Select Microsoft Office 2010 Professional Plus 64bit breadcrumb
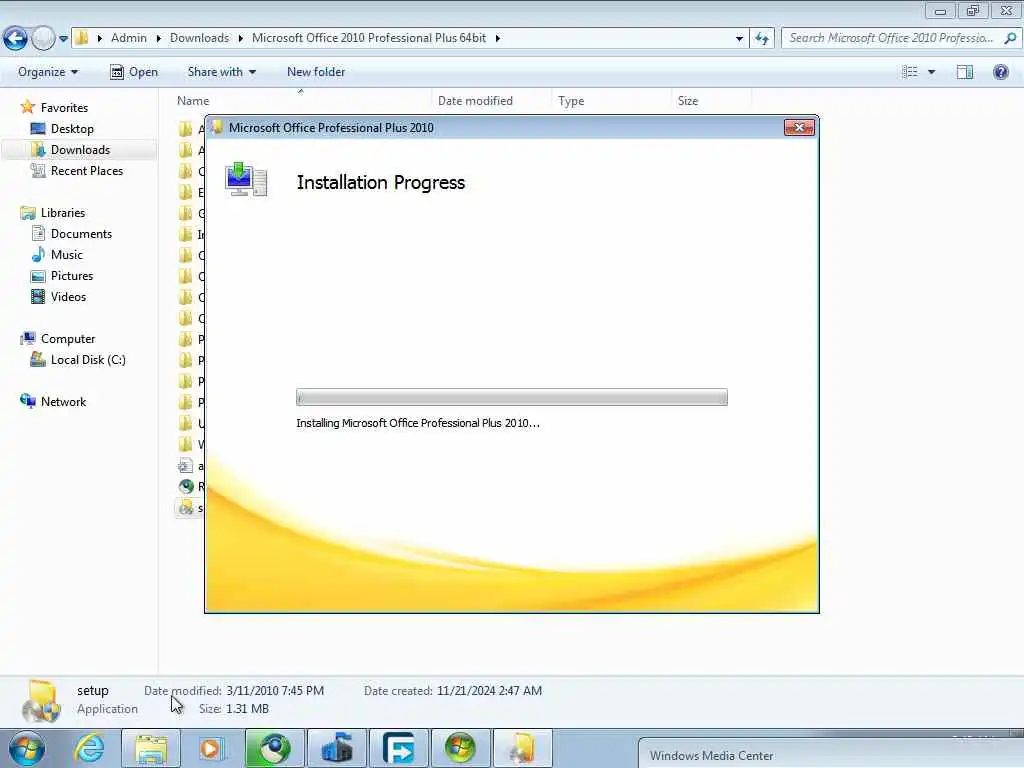The image size is (1024, 768). [x=369, y=38]
